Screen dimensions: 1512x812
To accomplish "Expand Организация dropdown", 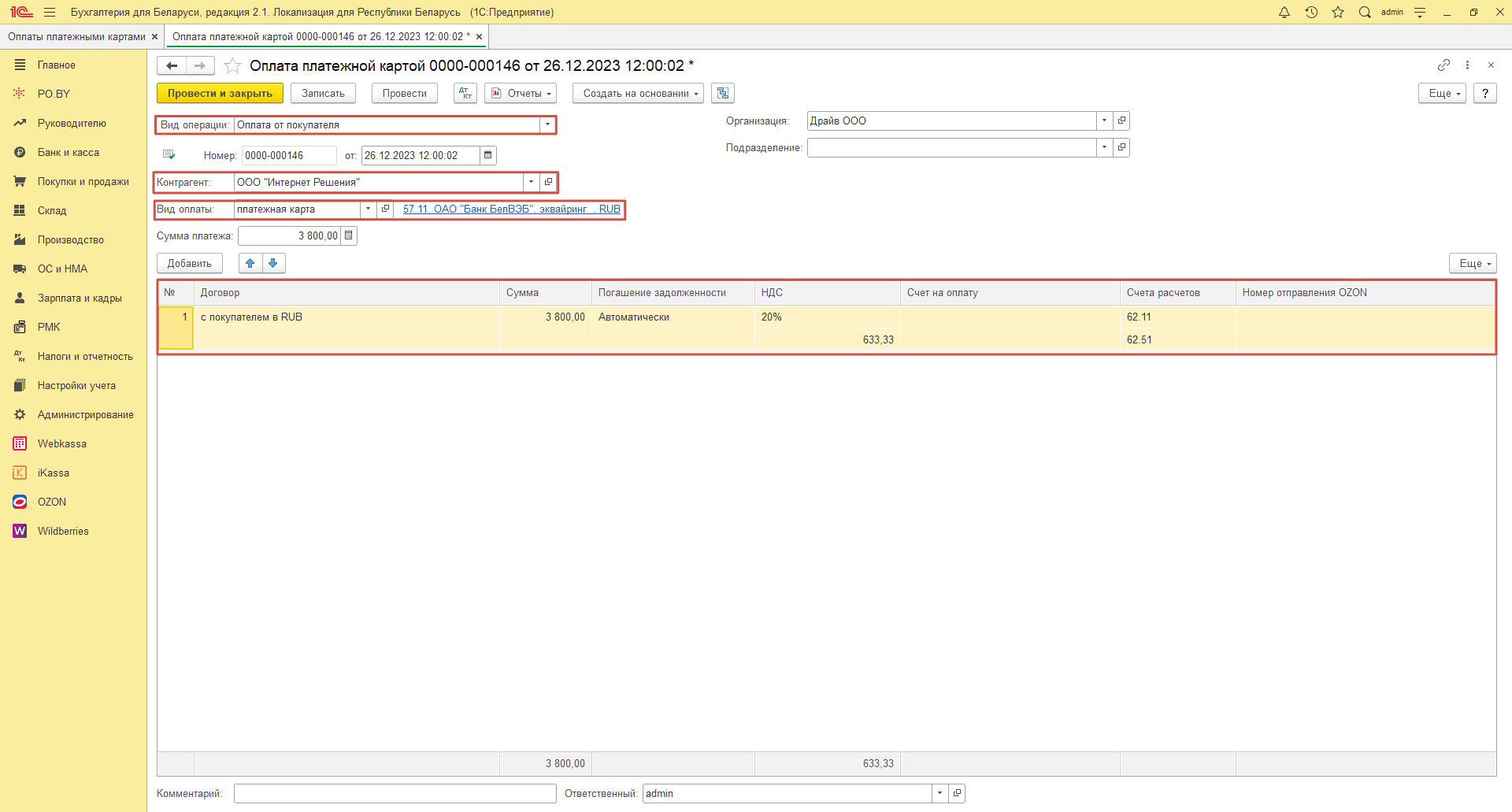I will click(x=1104, y=121).
